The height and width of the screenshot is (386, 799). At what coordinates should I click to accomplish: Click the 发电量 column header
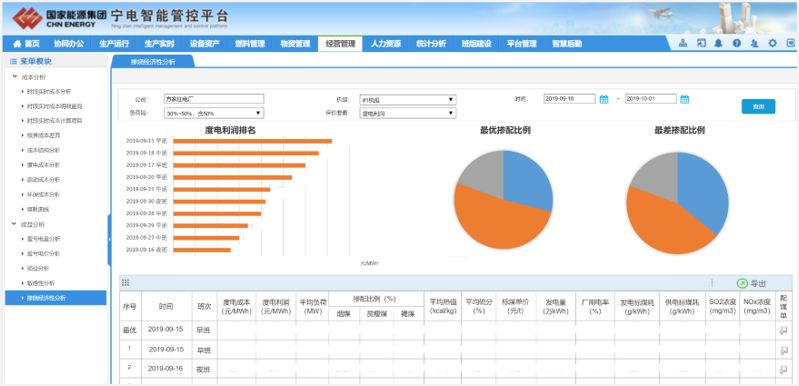556,306
